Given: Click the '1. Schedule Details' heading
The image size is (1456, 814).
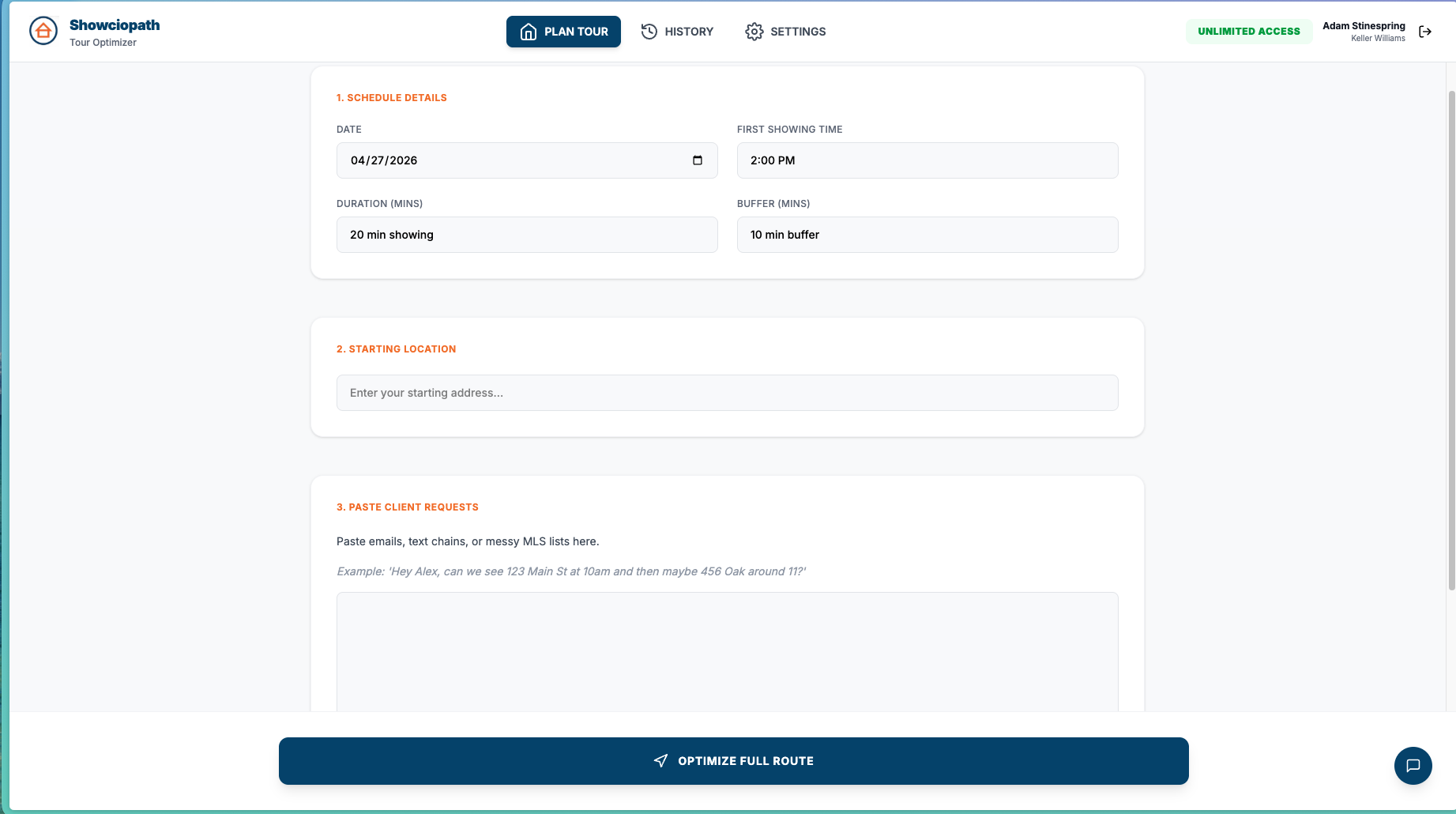Looking at the screenshot, I should (392, 98).
